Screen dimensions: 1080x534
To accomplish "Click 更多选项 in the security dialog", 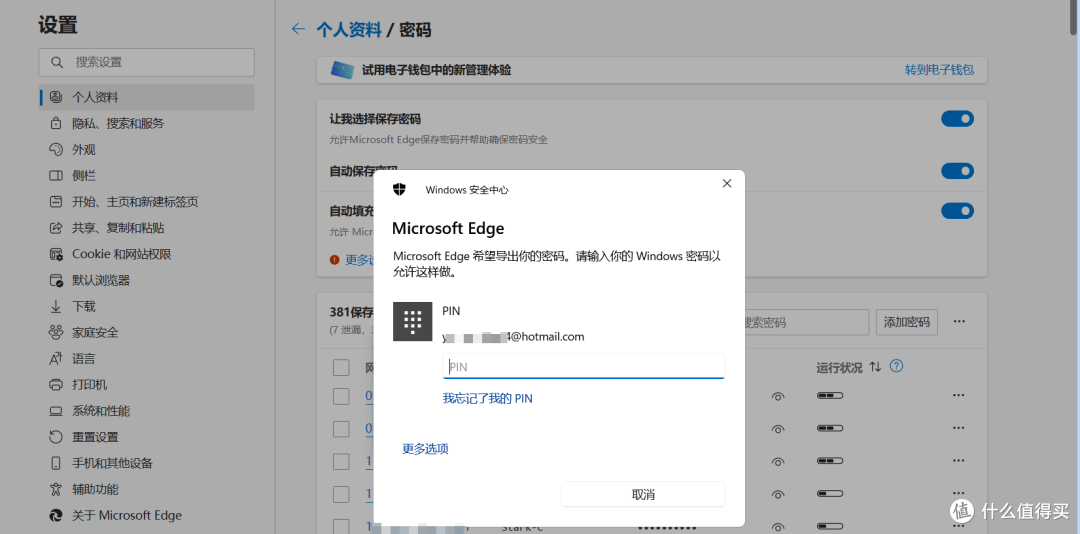I will [x=425, y=449].
